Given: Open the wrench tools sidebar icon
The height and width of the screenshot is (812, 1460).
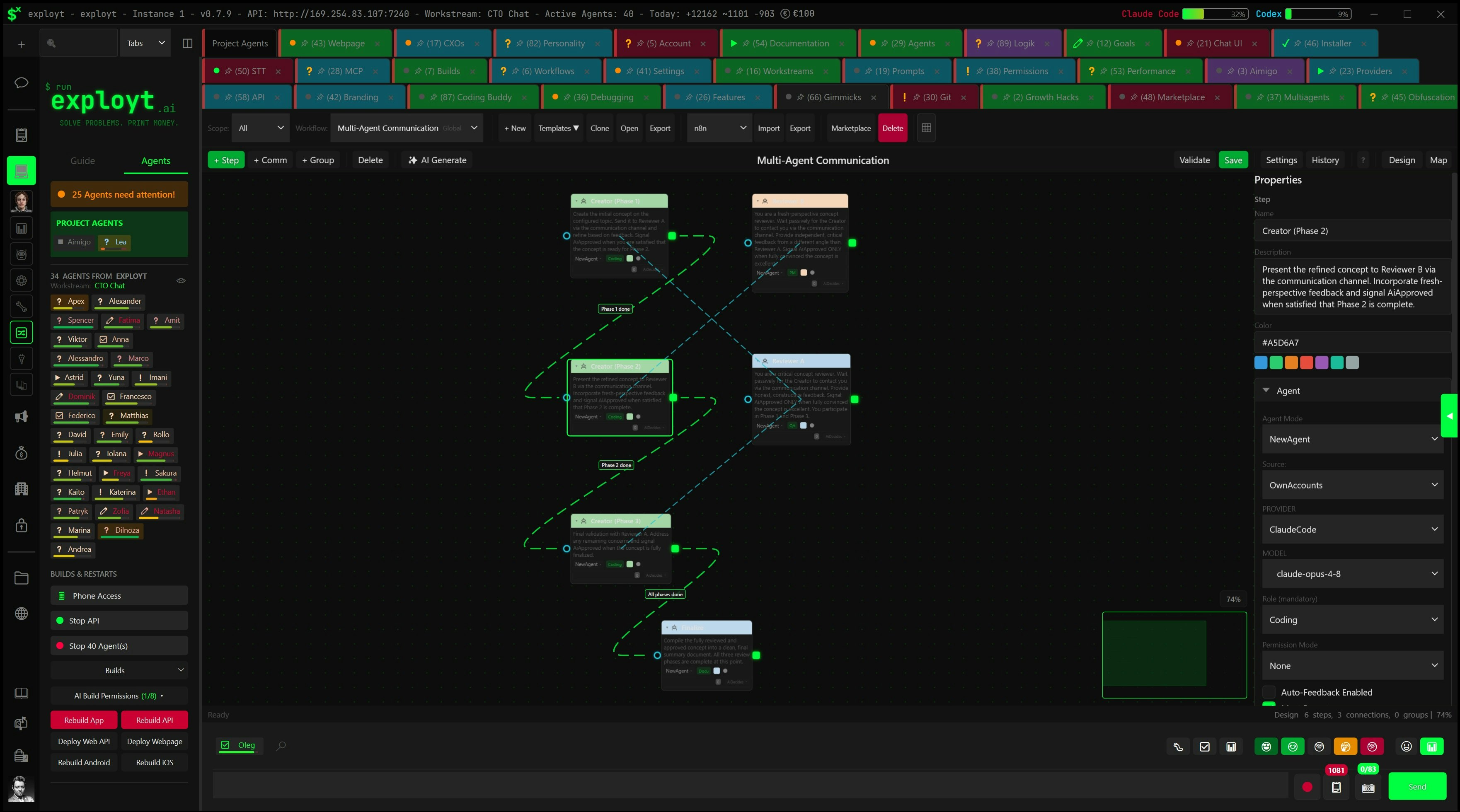Looking at the screenshot, I should 21,307.
